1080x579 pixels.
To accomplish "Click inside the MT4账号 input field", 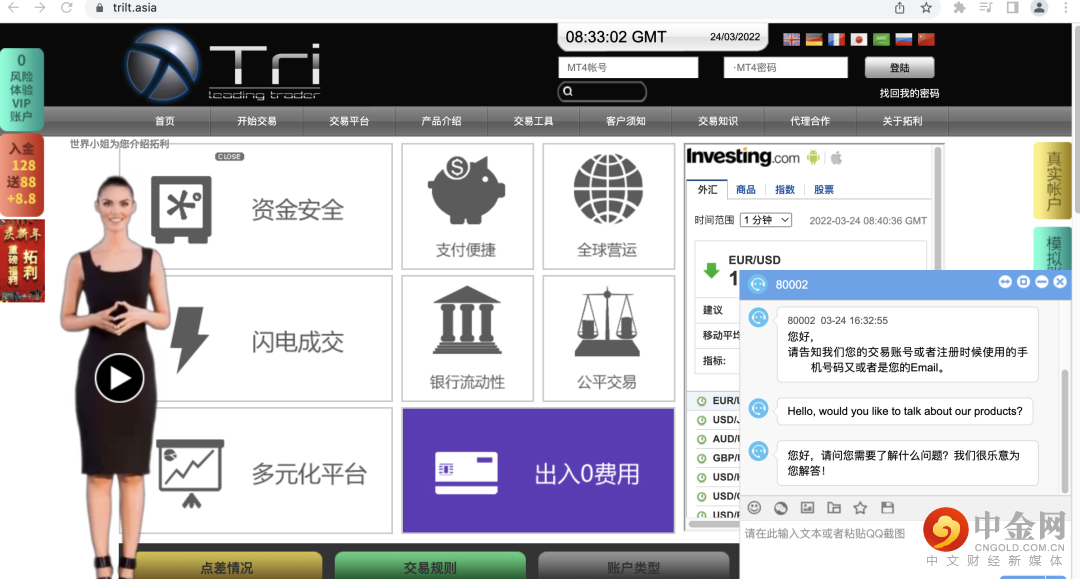I will [628, 67].
